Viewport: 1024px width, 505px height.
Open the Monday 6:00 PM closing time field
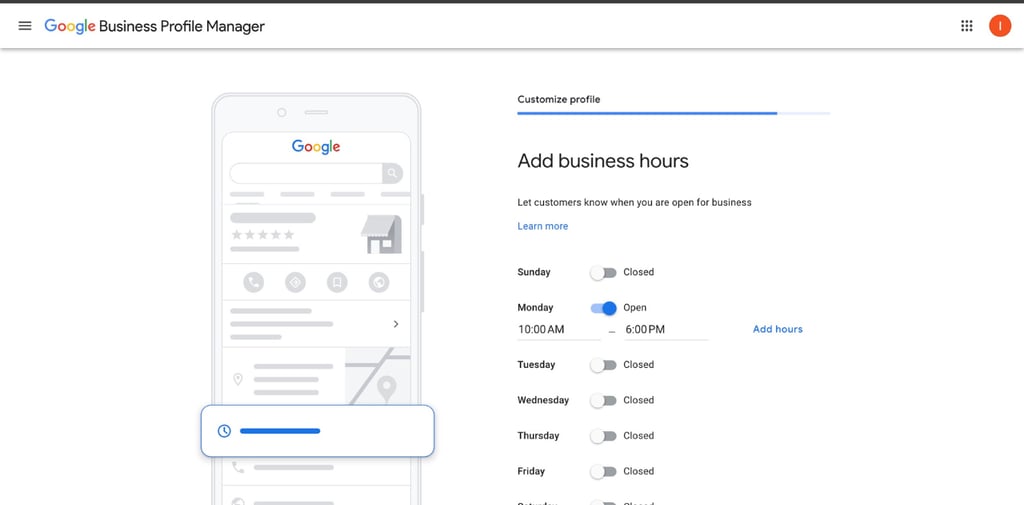666,330
